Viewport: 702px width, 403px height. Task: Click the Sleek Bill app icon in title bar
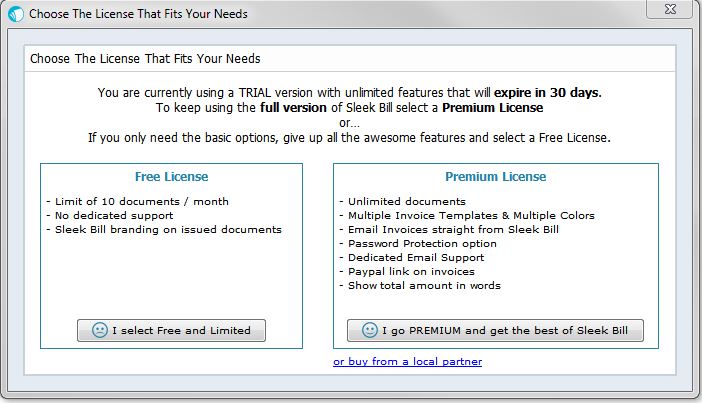click(15, 14)
